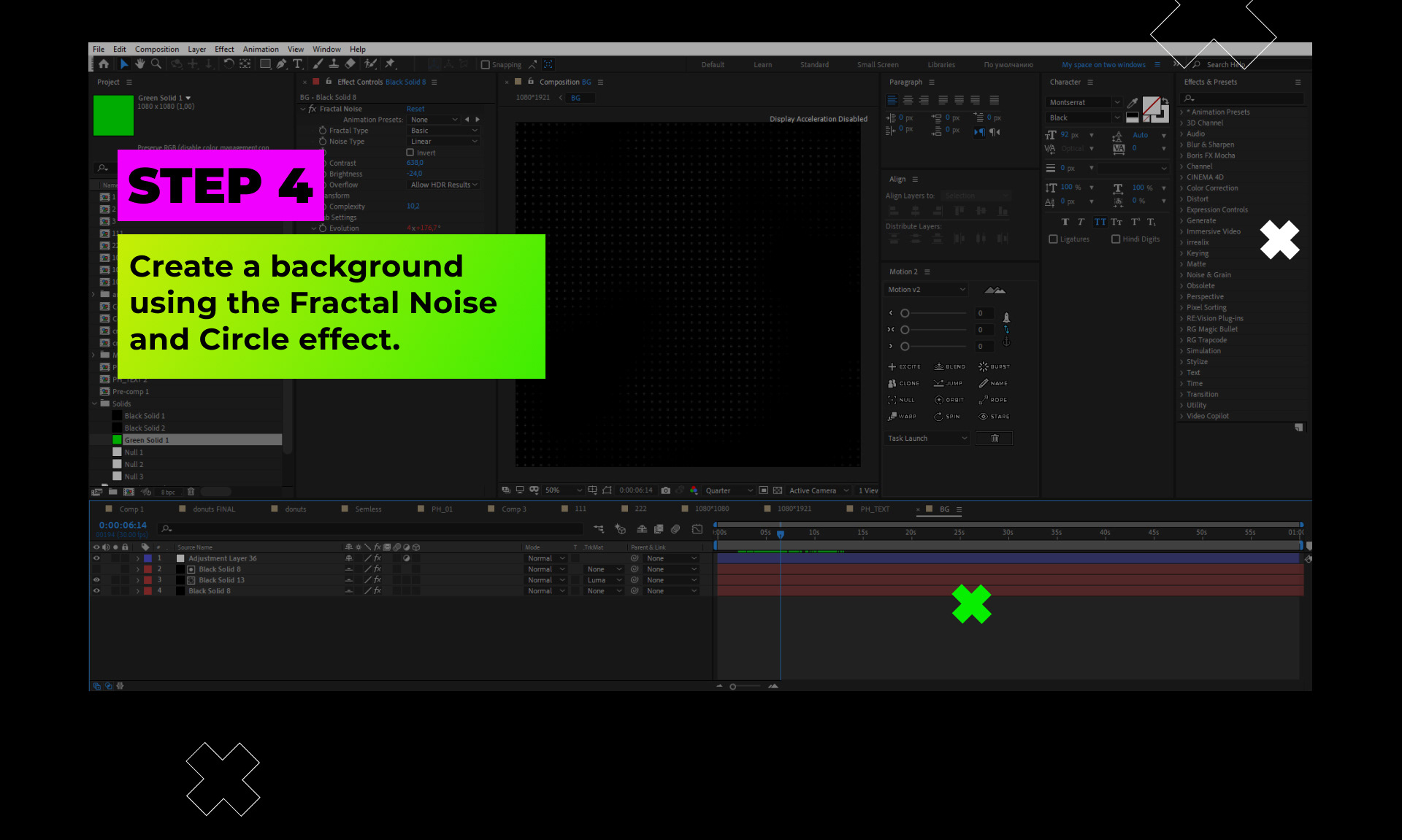Hide Adjustment Layer 36 with eye toggle

[96, 558]
